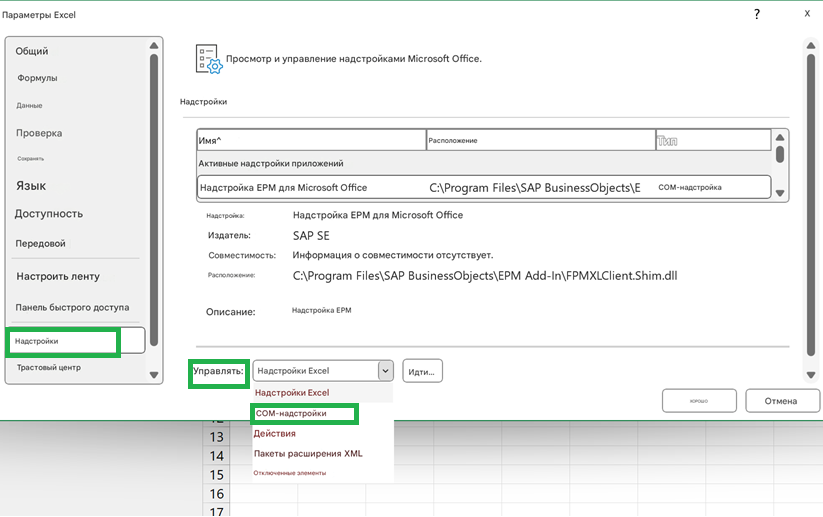Click the Активные надстройки приложений group header
This screenshot has width=823, height=517.
click(271, 163)
